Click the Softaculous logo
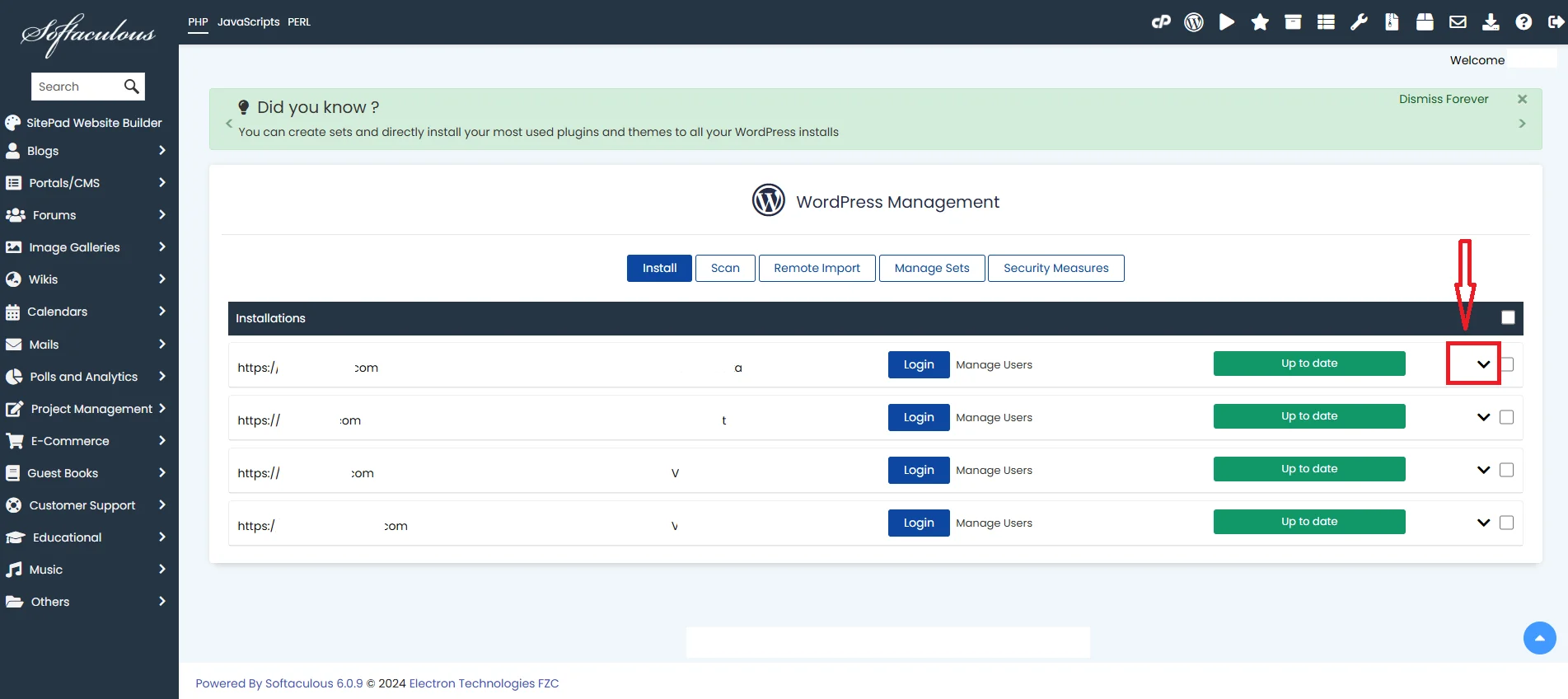 pos(88,34)
